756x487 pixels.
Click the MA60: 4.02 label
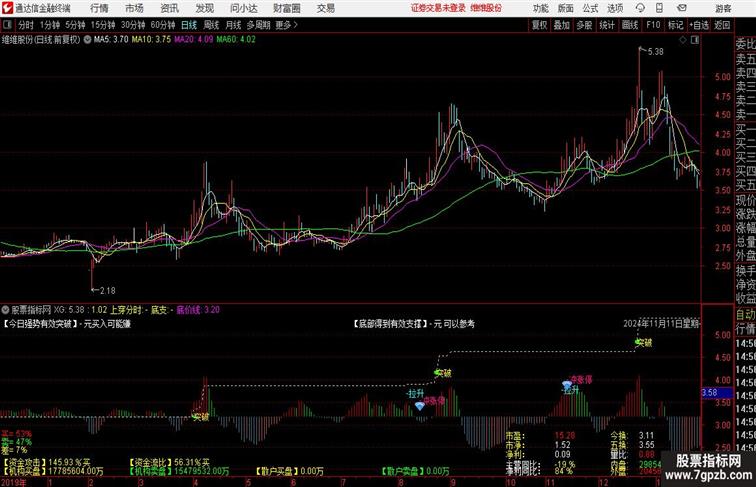coord(236,40)
